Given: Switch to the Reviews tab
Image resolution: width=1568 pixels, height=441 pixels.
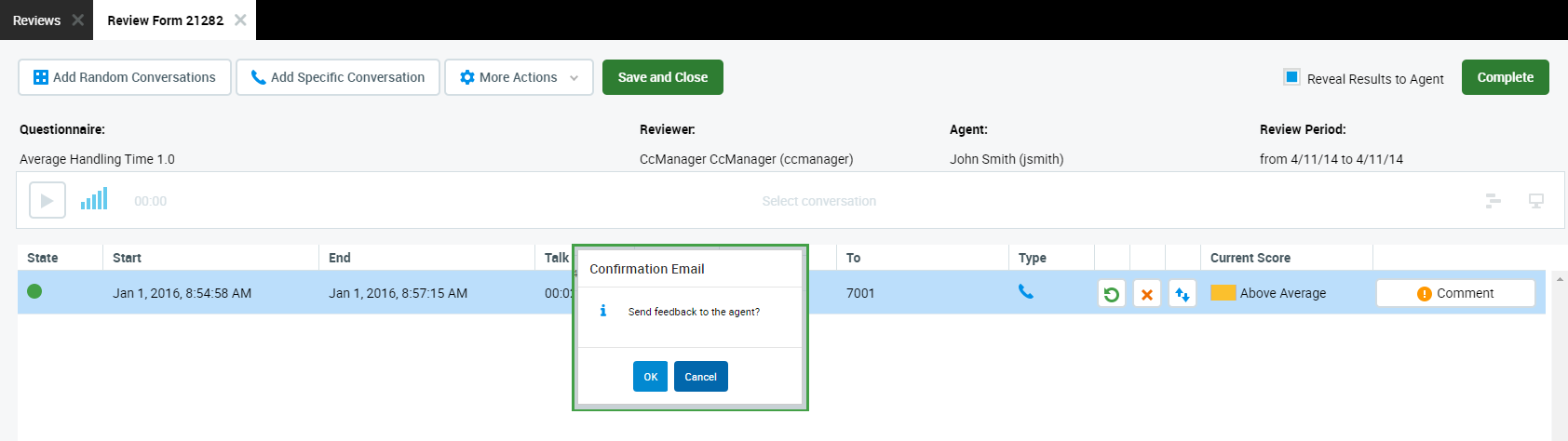Looking at the screenshot, I should click(x=36, y=20).
